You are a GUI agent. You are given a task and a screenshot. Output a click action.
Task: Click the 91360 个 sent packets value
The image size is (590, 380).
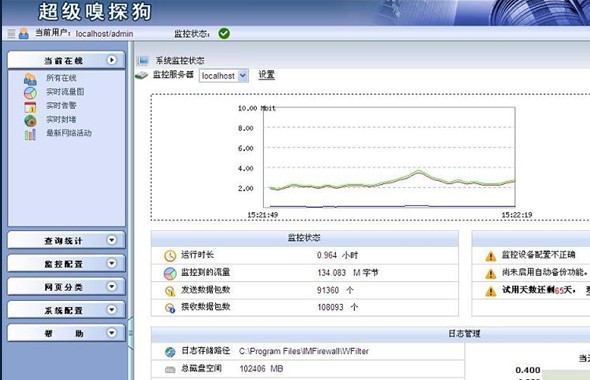(335, 290)
